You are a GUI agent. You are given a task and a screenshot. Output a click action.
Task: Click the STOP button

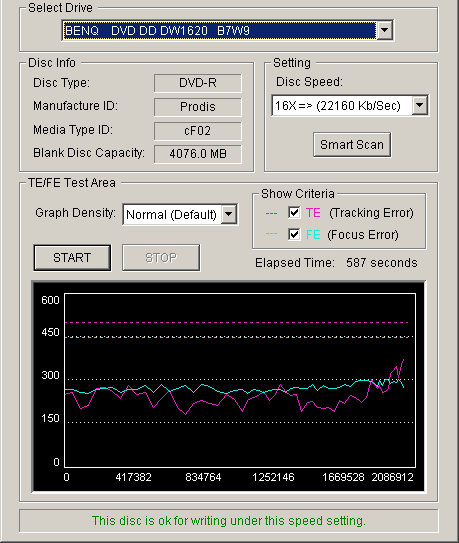point(161,258)
